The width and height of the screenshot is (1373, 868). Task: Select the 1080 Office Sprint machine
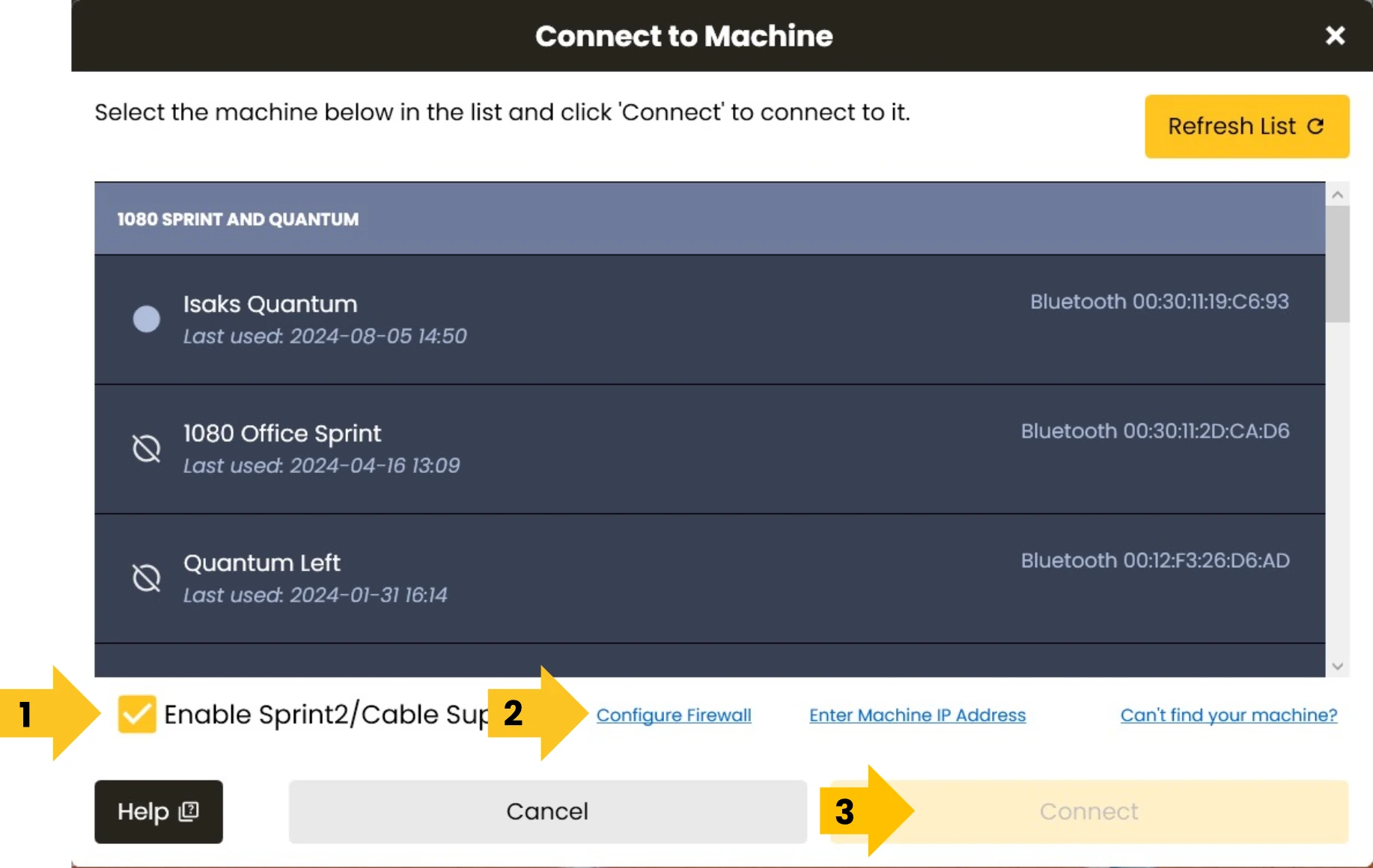[x=710, y=449]
